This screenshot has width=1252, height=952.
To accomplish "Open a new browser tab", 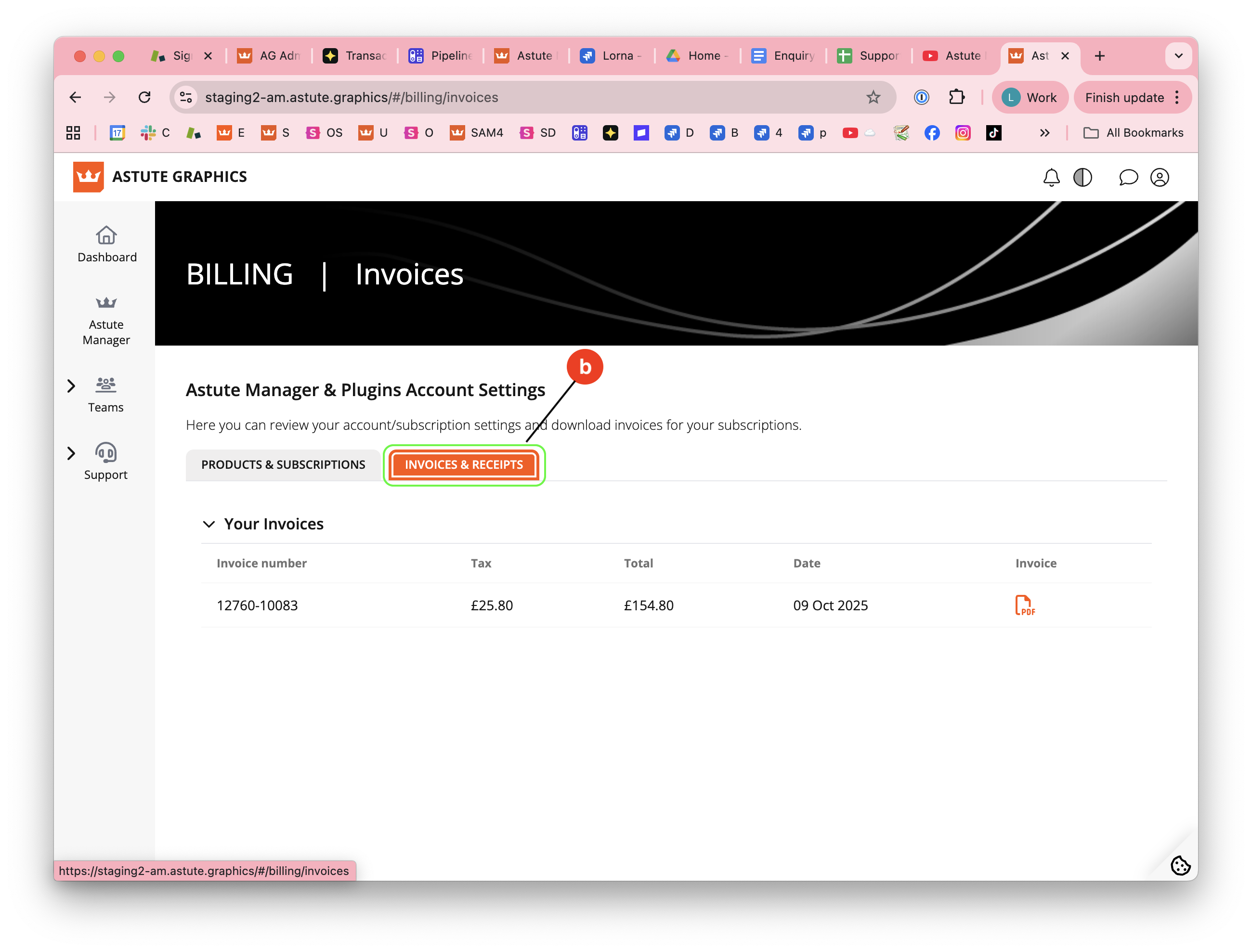I will pyautogui.click(x=1100, y=55).
